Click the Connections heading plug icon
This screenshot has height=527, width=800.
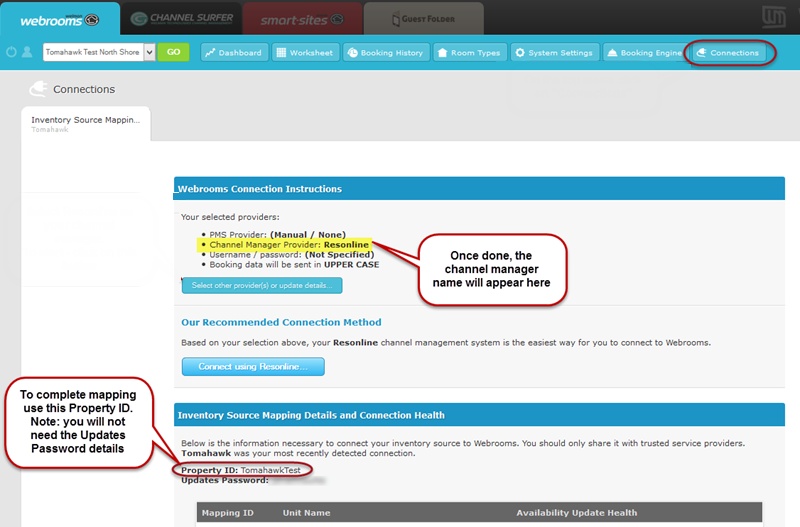click(38, 89)
